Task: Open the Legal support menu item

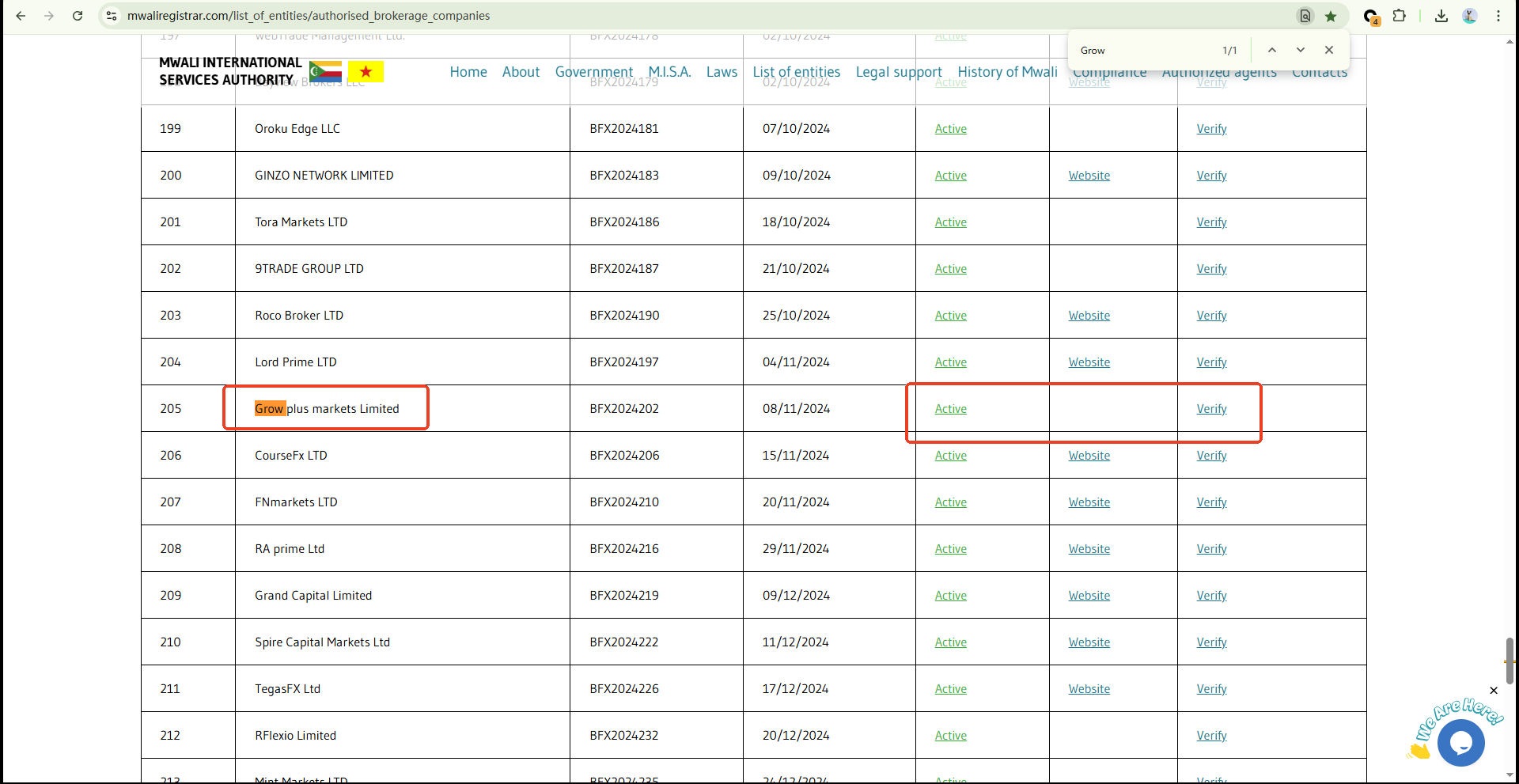Action: pos(898,72)
